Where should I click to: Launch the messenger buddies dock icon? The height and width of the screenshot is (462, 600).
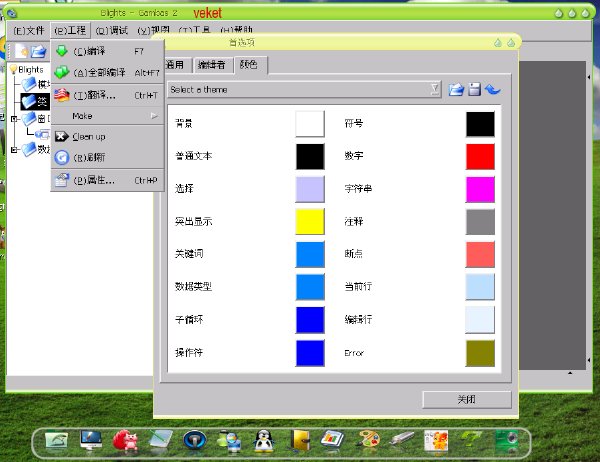coord(229,441)
